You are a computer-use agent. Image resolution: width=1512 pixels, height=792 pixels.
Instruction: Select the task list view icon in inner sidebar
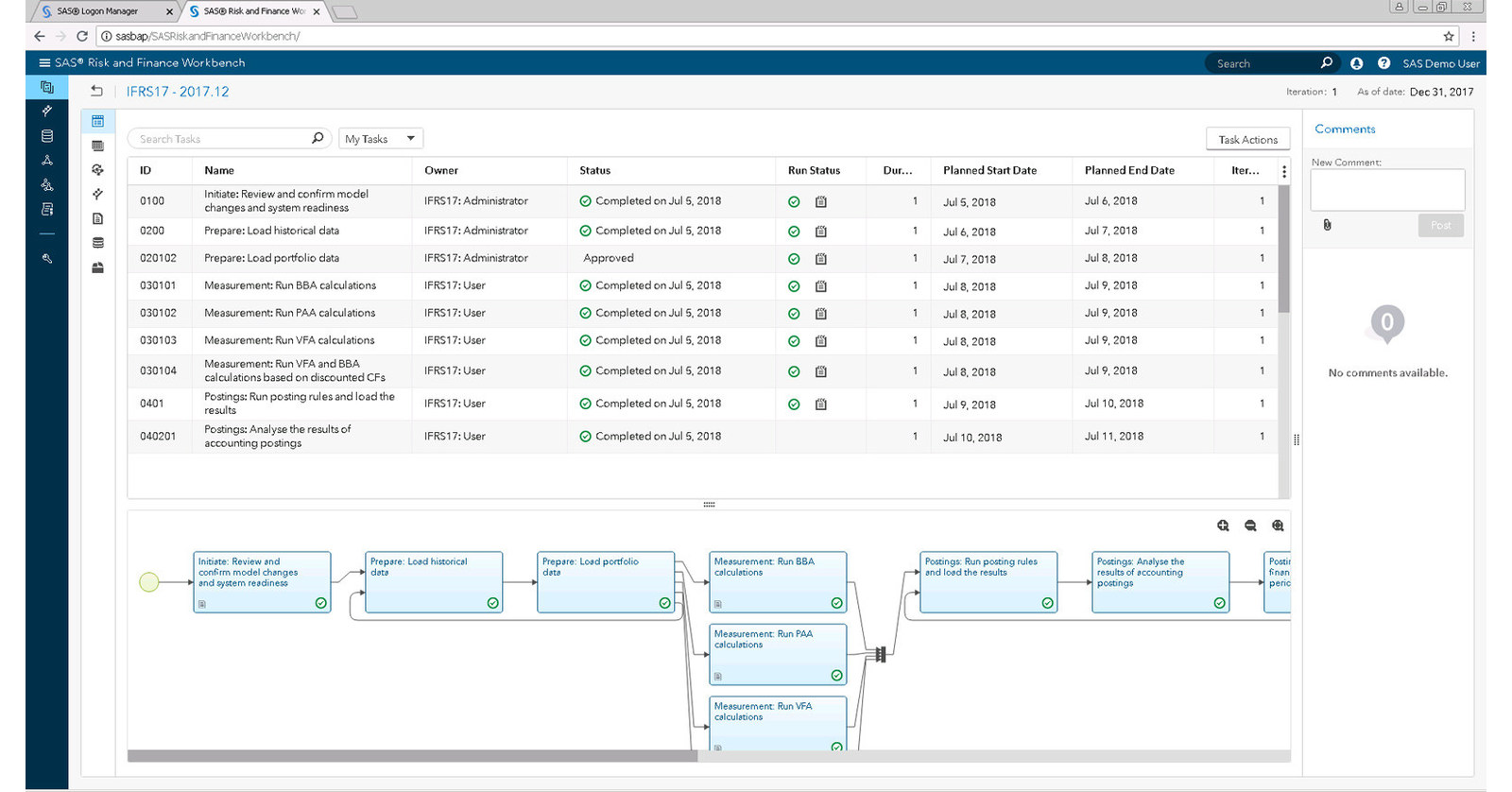coord(97,121)
